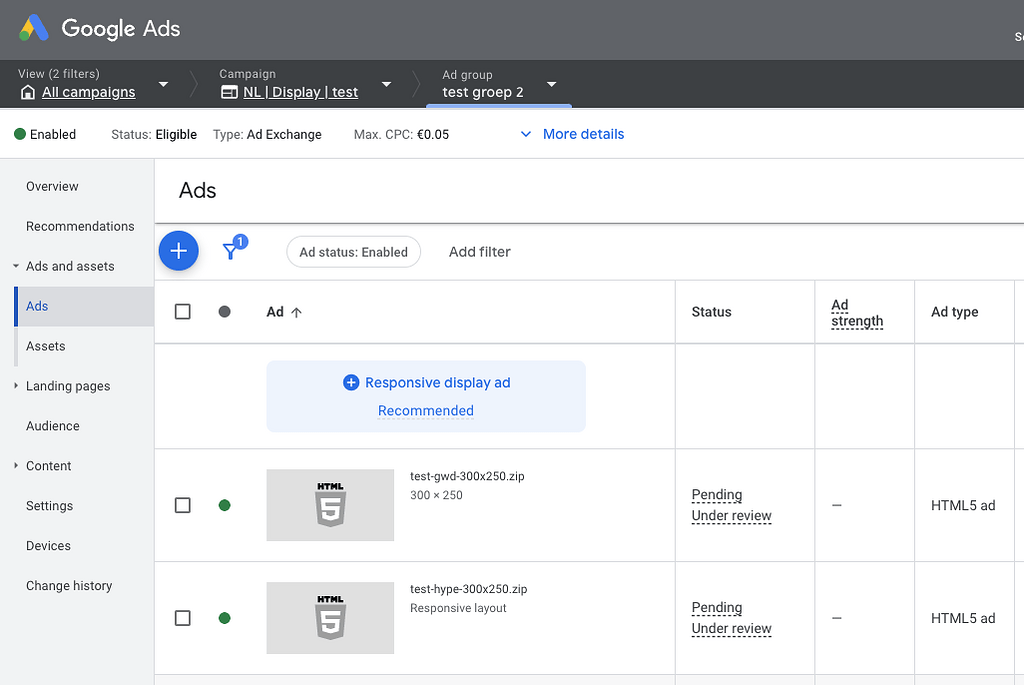Click the campaign icon next to NL | Display | test

click(228, 91)
